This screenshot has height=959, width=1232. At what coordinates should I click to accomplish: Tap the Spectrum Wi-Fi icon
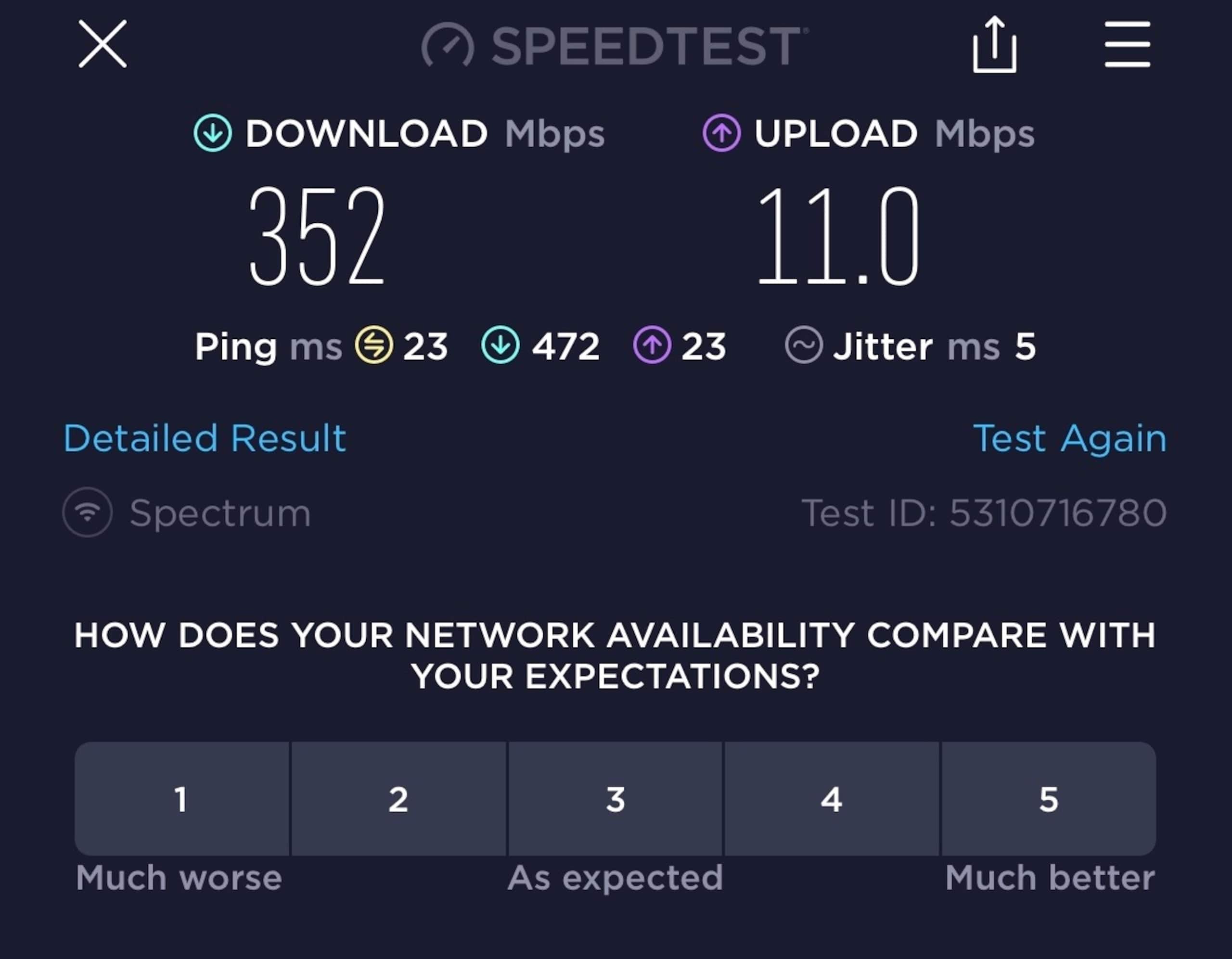coord(88,512)
